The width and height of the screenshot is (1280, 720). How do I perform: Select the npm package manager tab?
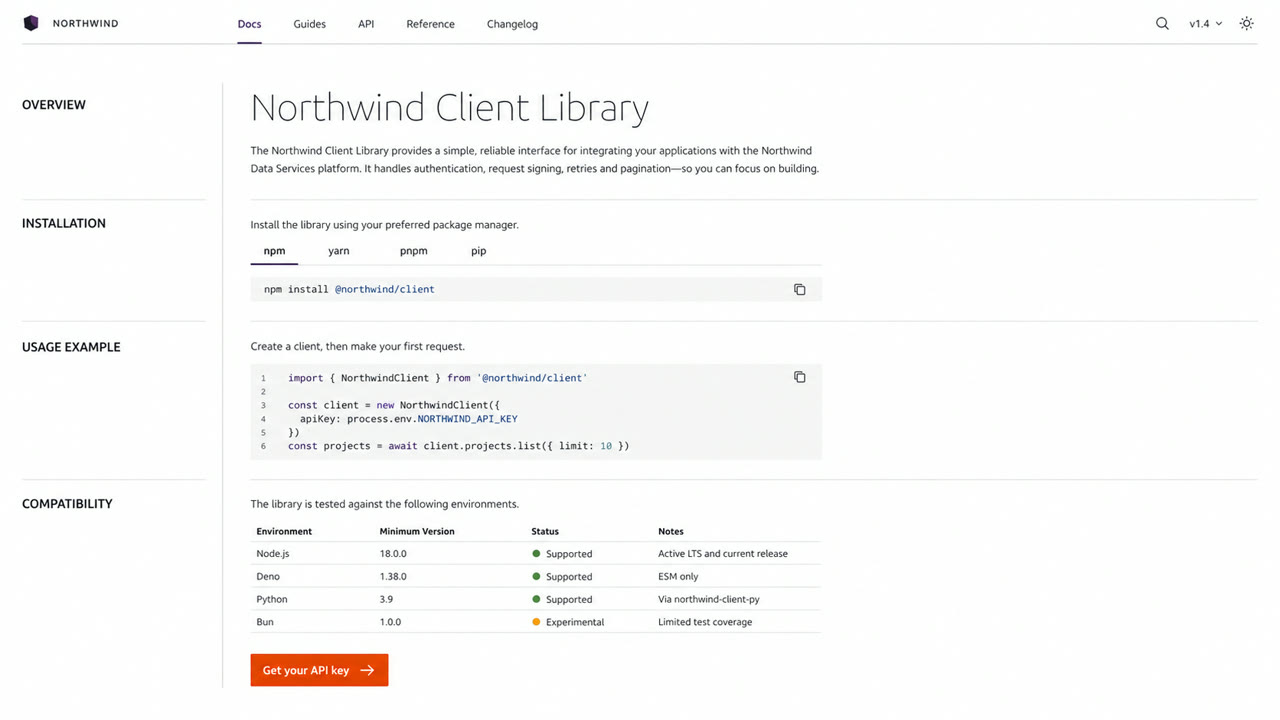[x=274, y=251]
